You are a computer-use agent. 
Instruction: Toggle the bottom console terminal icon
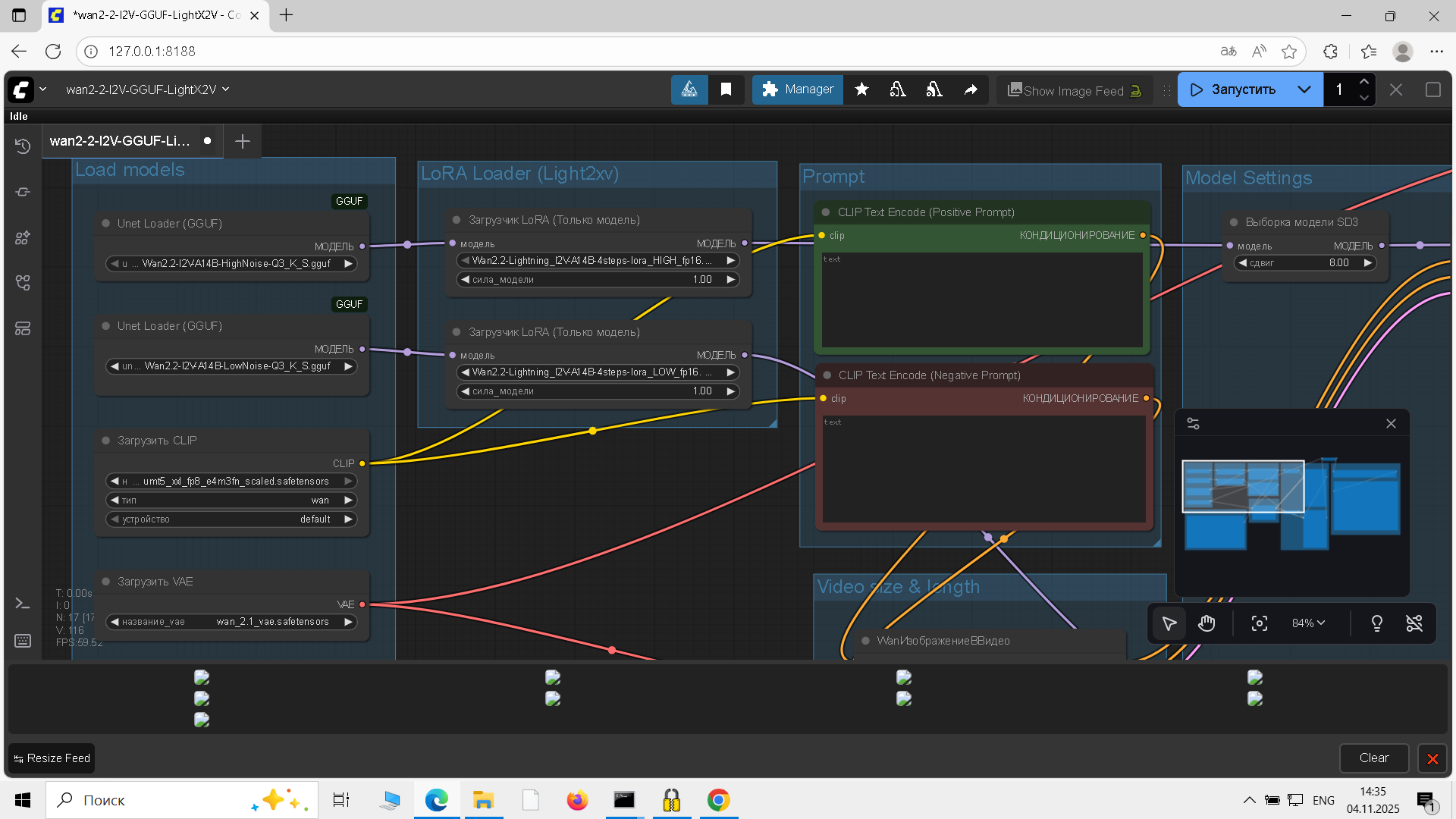tap(23, 604)
